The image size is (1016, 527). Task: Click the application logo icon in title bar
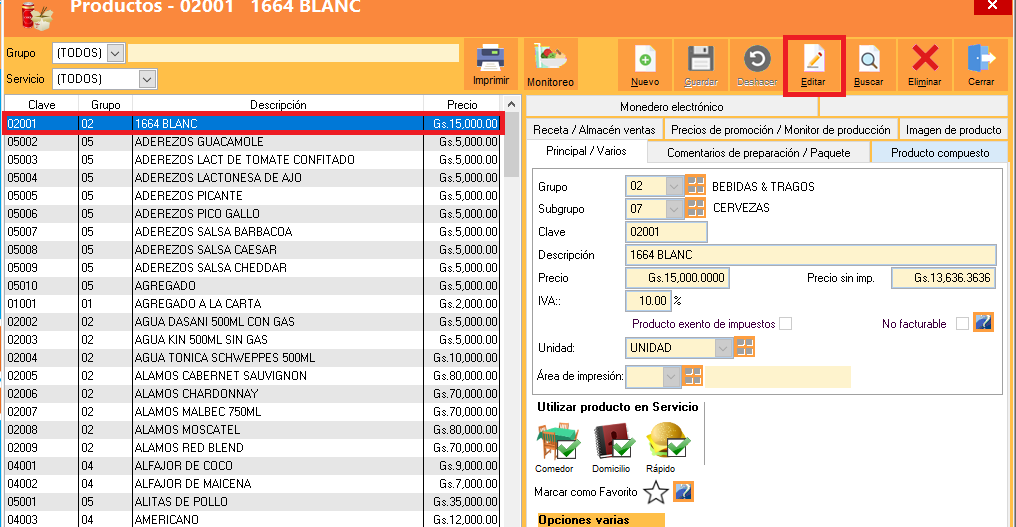click(36, 16)
